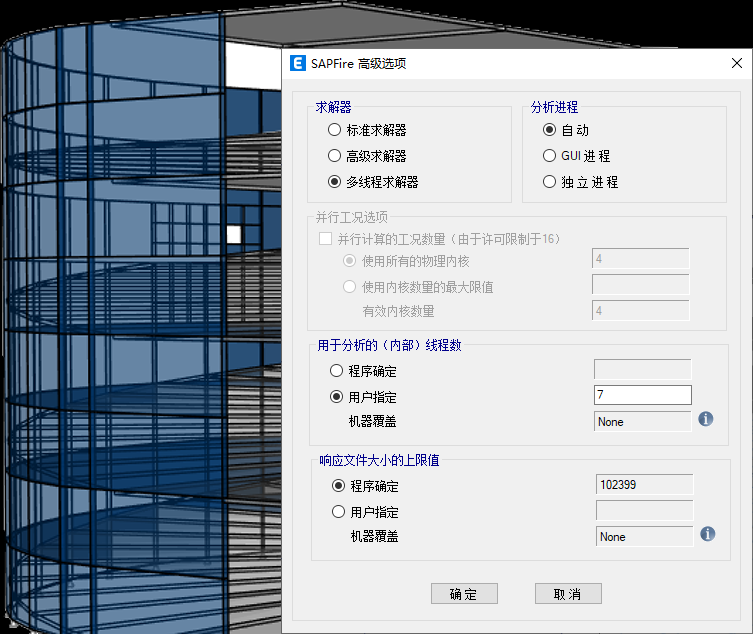Viewport: 753px width, 634px height.
Task: Click the 有效内核数量 label
Action: tap(399, 311)
